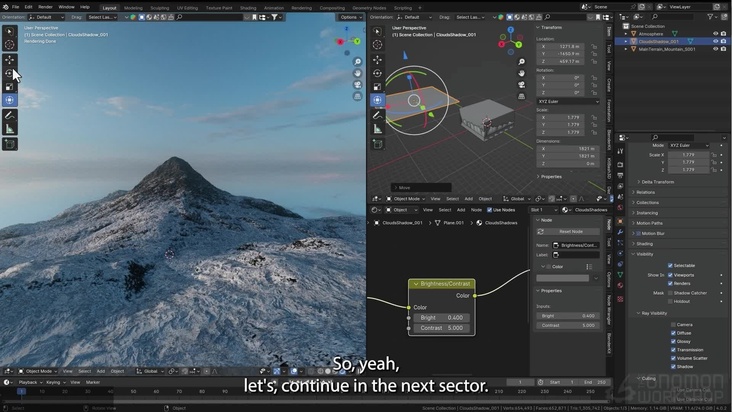Select the Scale tool in left viewport toolbar
This screenshot has width=732, height=412.
(9, 87)
